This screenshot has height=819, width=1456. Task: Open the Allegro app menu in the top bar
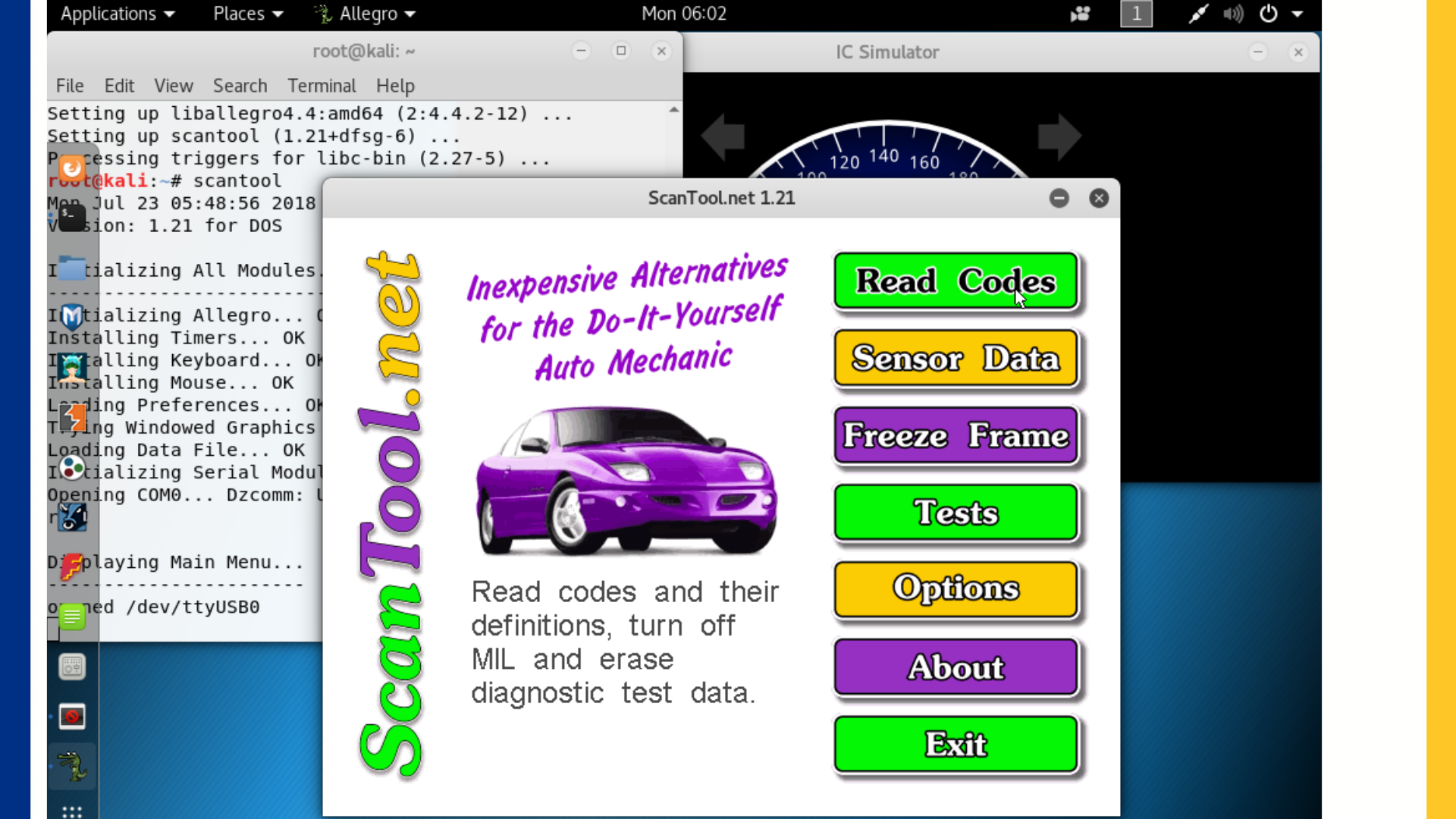367,14
